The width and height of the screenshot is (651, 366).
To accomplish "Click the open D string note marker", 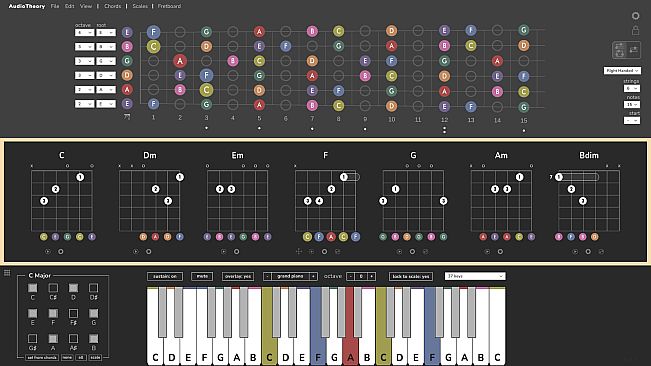I will [127, 75].
